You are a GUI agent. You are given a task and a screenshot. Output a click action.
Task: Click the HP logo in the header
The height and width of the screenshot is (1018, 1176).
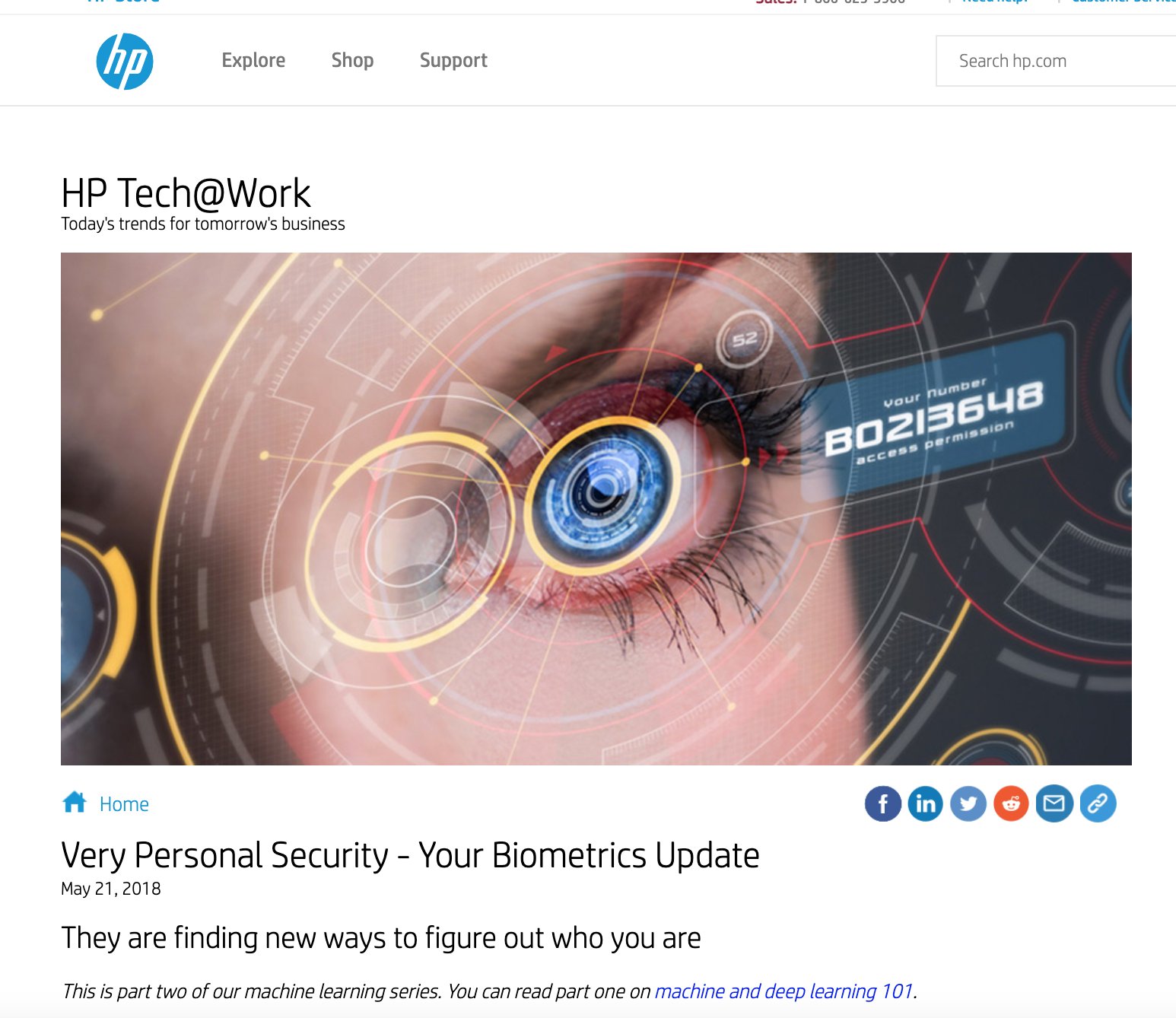(x=125, y=61)
